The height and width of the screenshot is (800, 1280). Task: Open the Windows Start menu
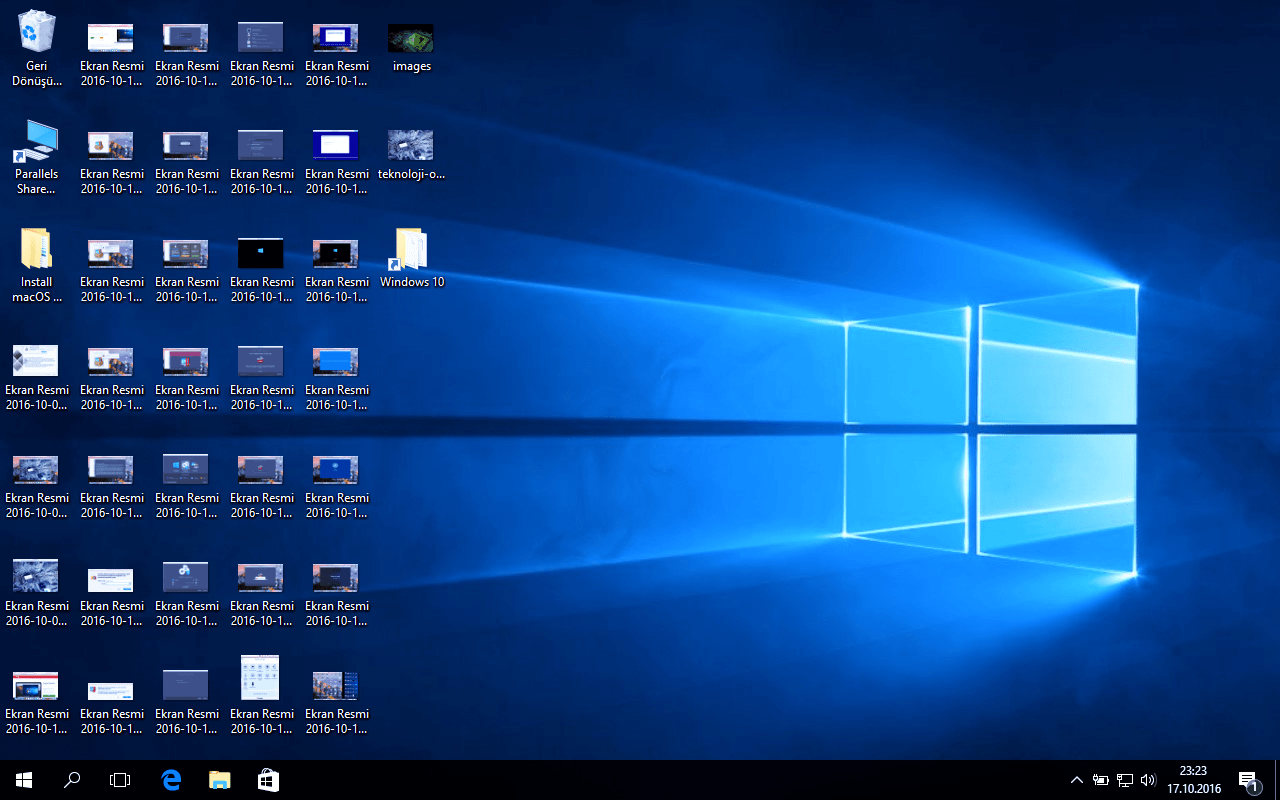[24, 780]
